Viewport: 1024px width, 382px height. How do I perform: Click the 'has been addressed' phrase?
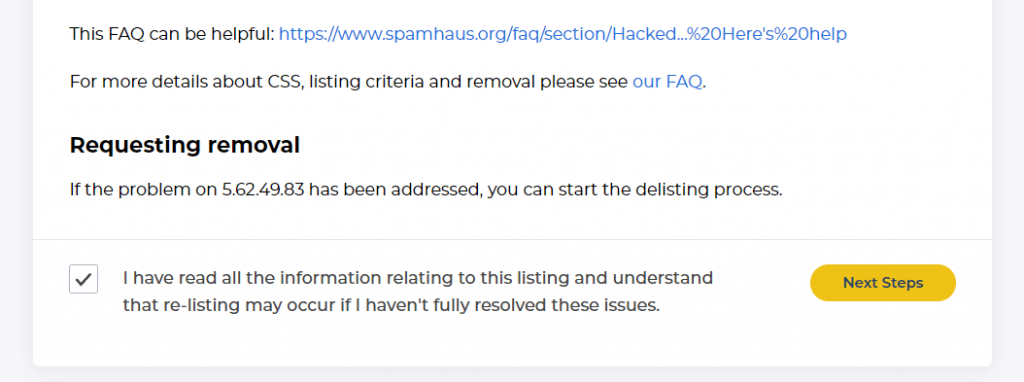[397, 190]
